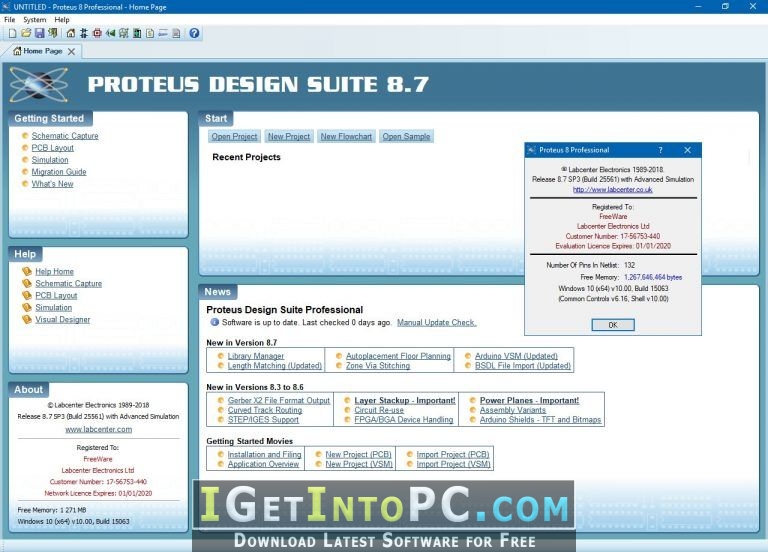Viewport: 768px width, 552px height.
Task: Open Schematic Capture from the toolbar
Action: pos(84,33)
